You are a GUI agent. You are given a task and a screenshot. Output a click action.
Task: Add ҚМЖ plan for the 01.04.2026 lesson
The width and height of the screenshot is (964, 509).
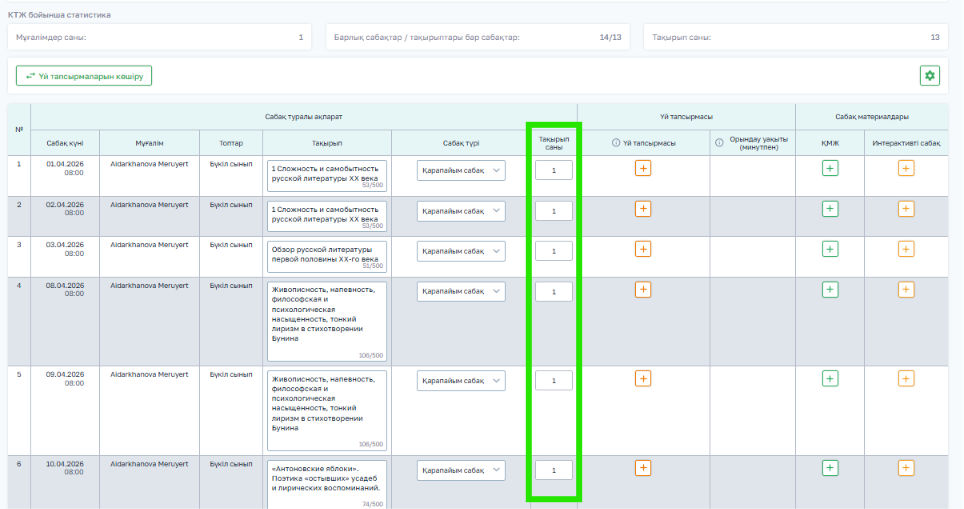point(830,168)
